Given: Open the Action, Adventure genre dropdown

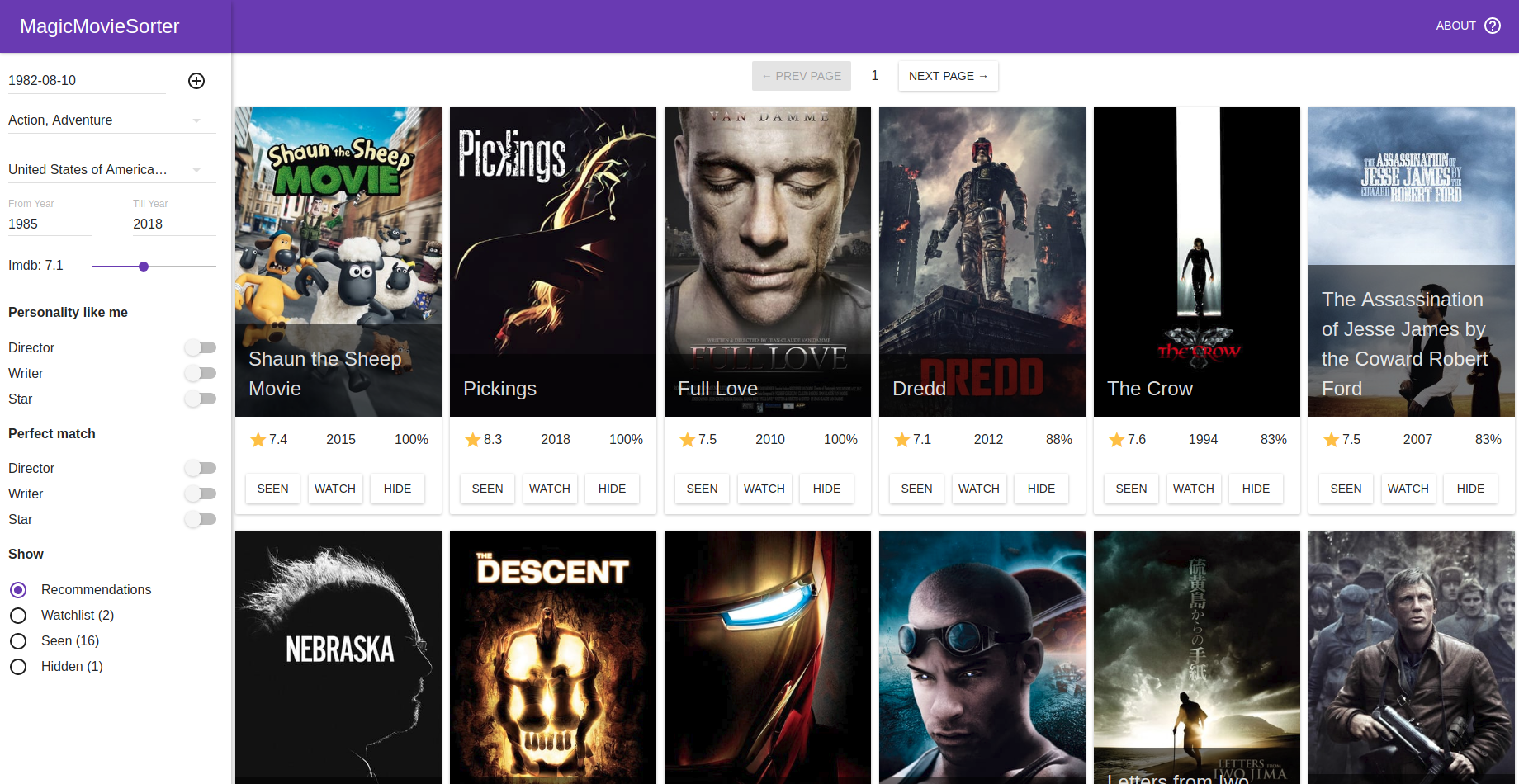Looking at the screenshot, I should [112, 120].
